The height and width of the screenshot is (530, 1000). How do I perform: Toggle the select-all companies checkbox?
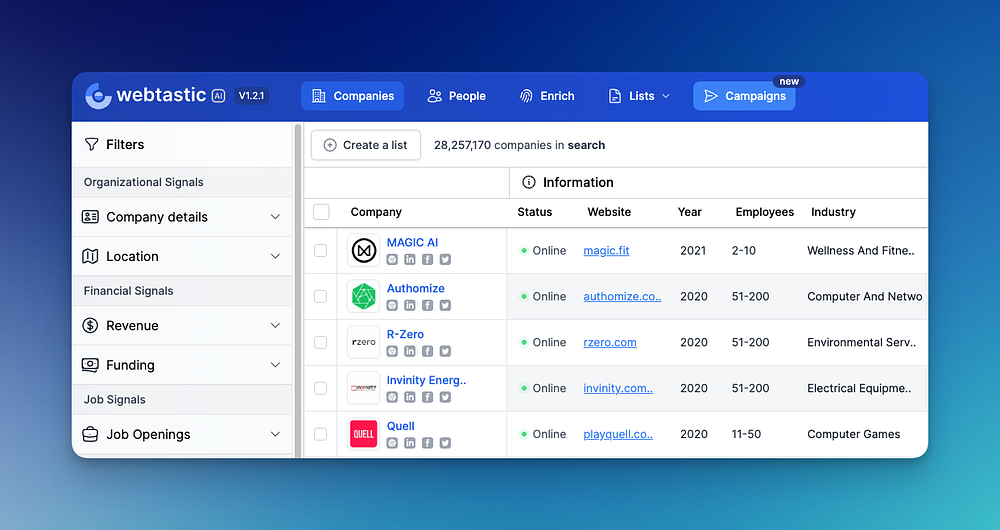[321, 212]
